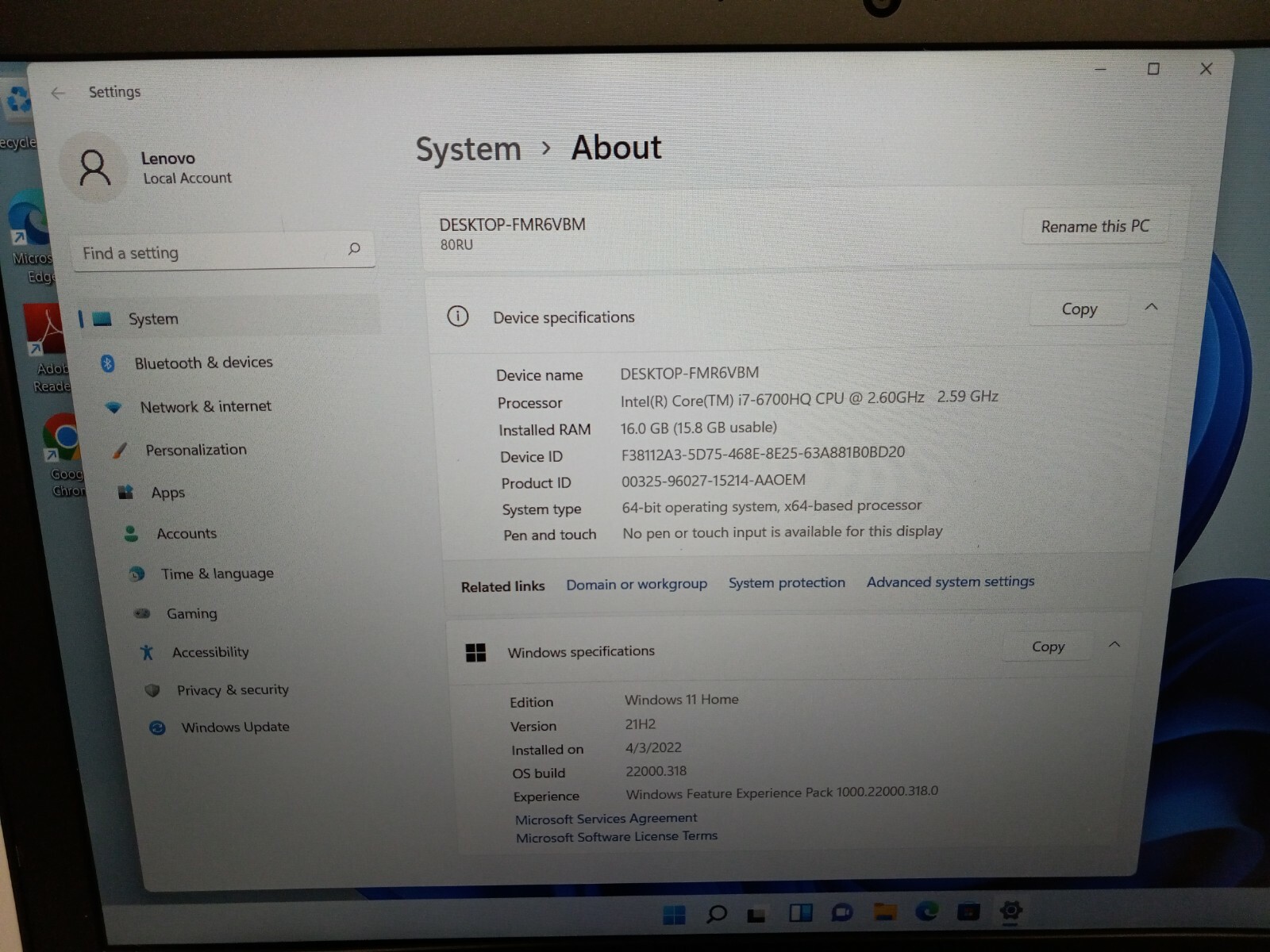This screenshot has width=1270, height=952.
Task: Click the Device specifications info icon
Action: click(458, 317)
